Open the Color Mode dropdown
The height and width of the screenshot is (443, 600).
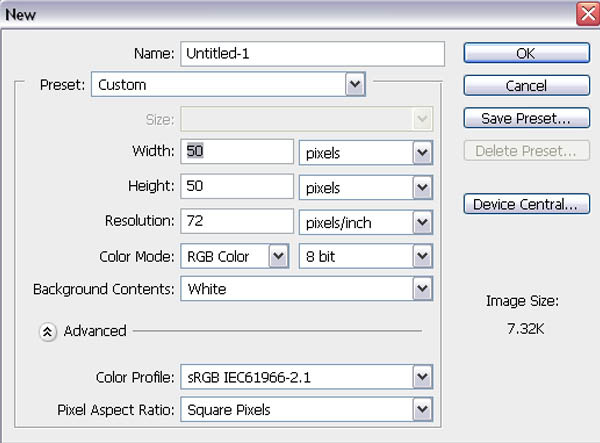tap(277, 255)
